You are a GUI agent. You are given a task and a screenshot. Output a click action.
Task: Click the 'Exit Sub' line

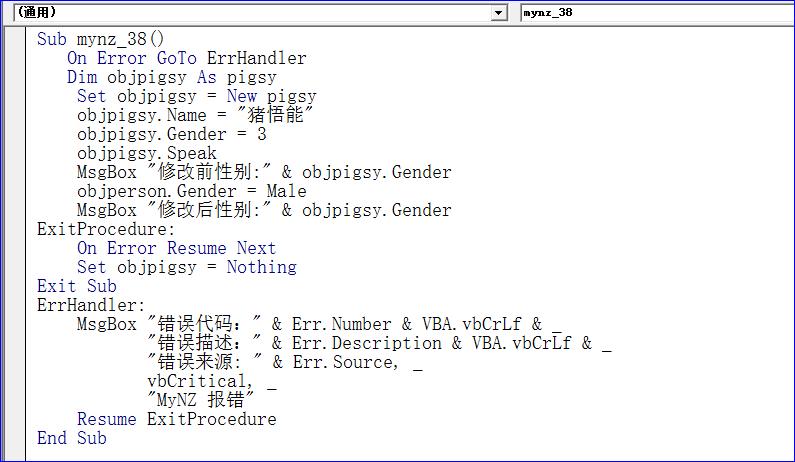[x=77, y=287]
